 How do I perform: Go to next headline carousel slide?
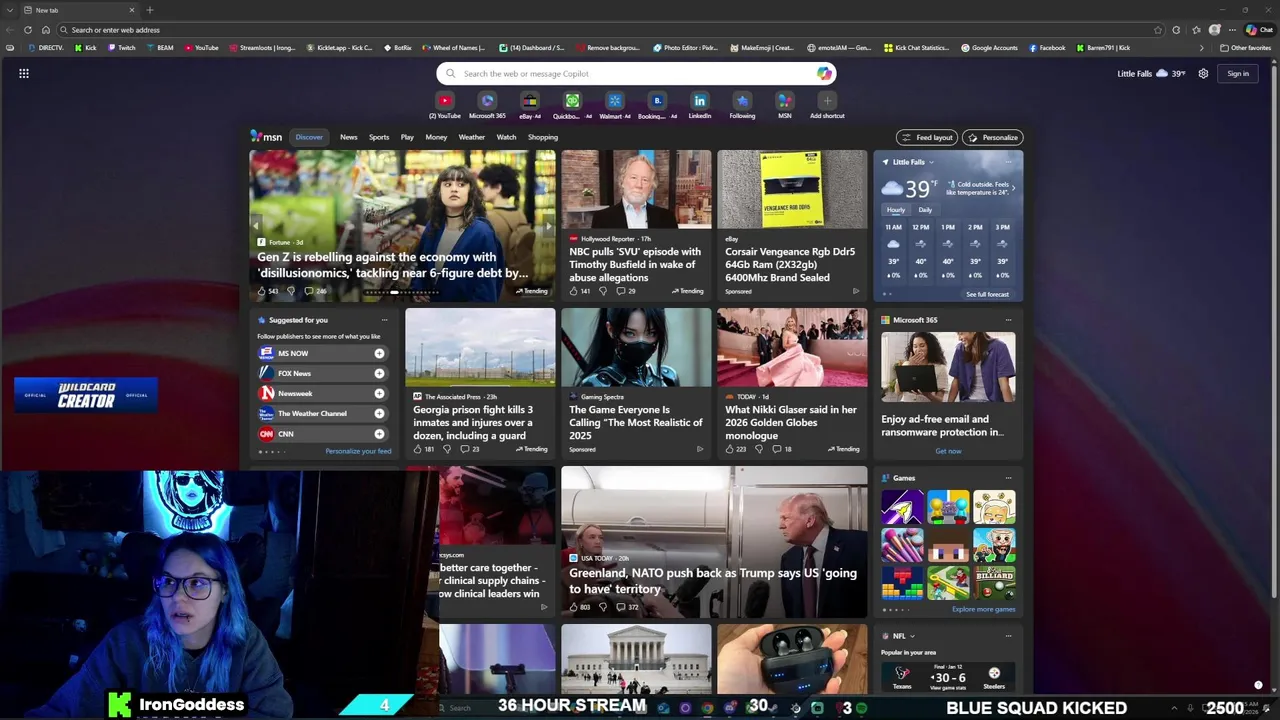tap(548, 226)
